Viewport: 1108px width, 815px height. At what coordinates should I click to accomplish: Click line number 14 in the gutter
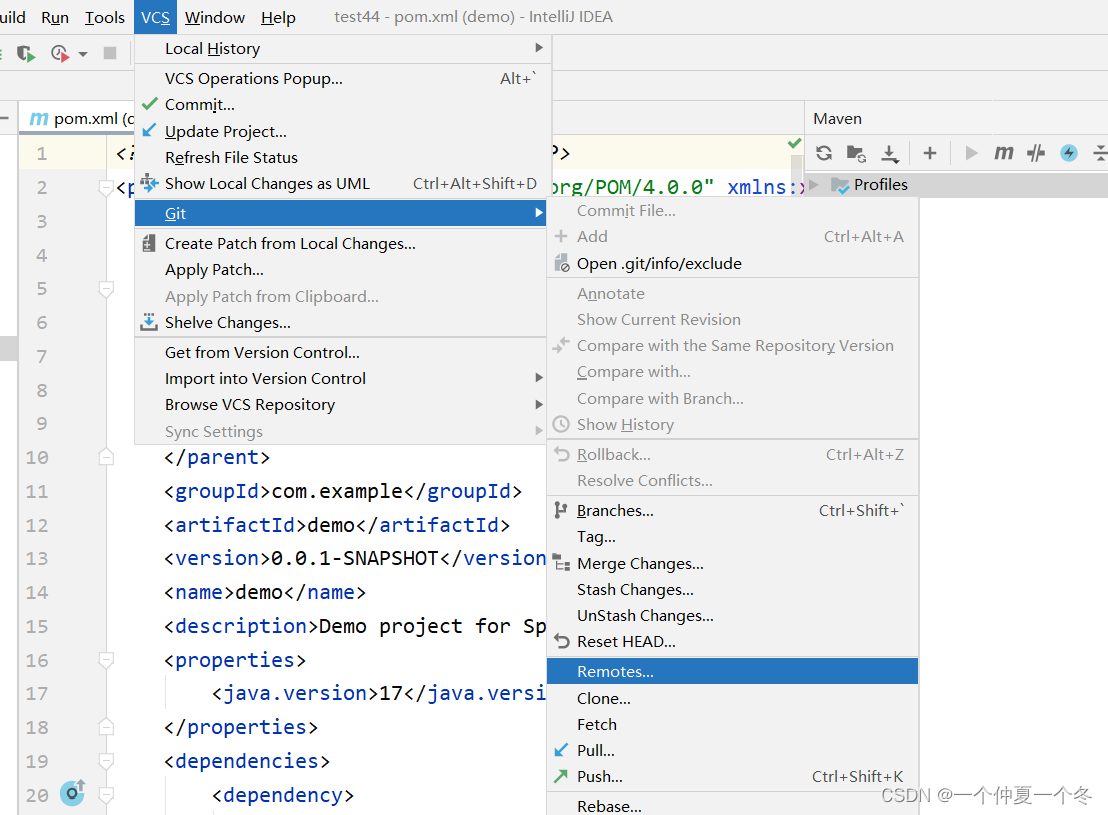point(37,592)
